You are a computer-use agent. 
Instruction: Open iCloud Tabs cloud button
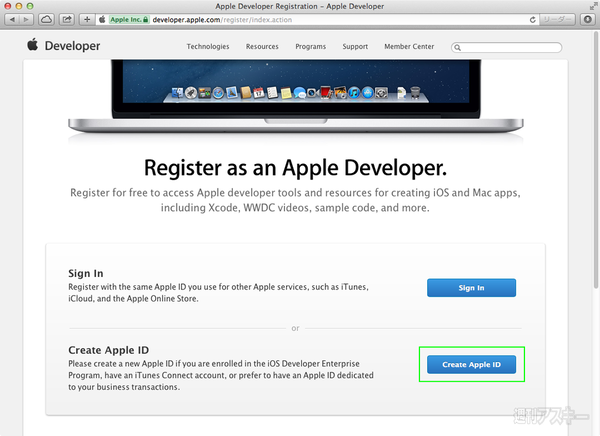point(46,19)
